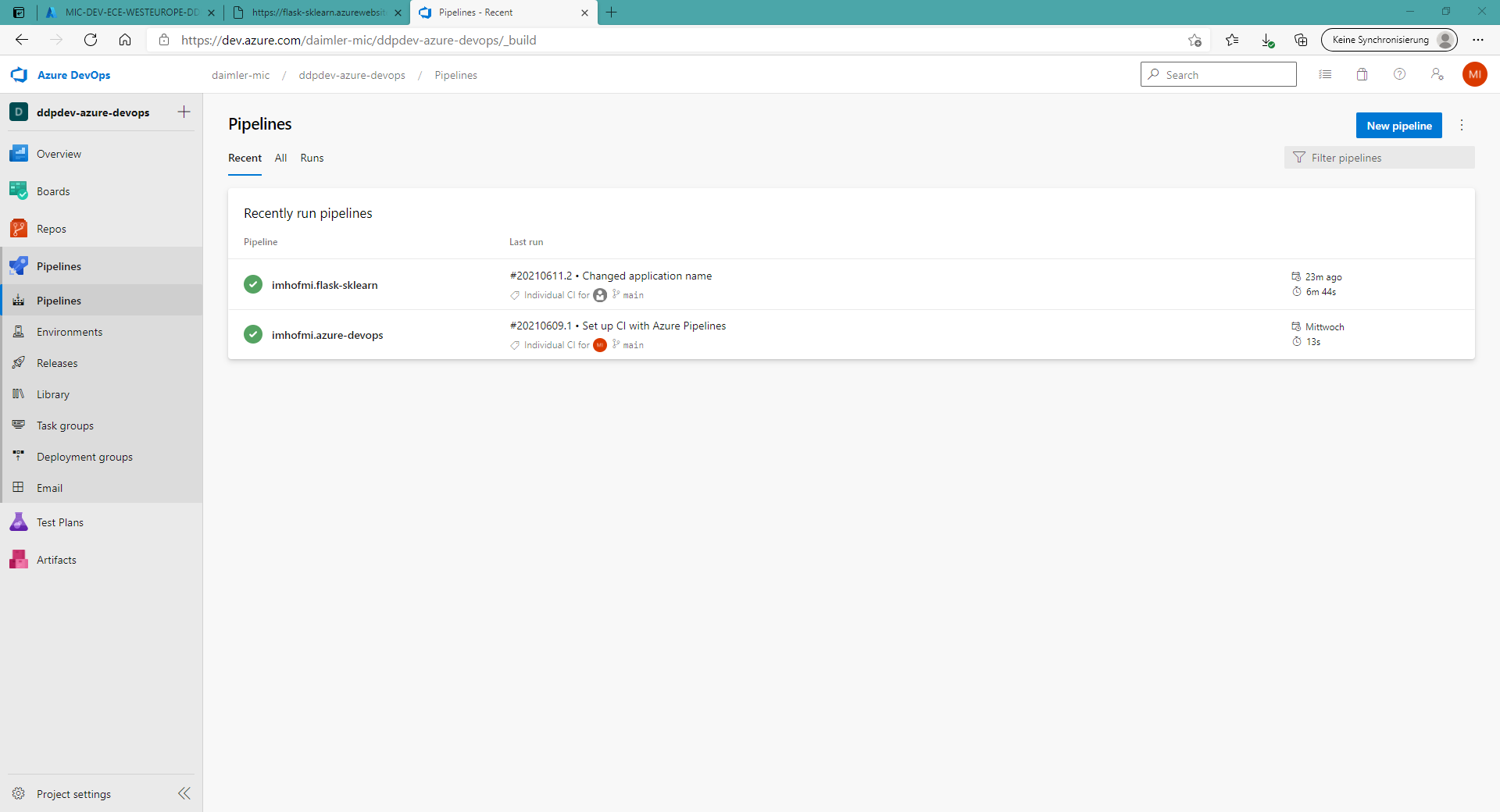Go back in browser history
The image size is (1500, 812).
[x=22, y=40]
